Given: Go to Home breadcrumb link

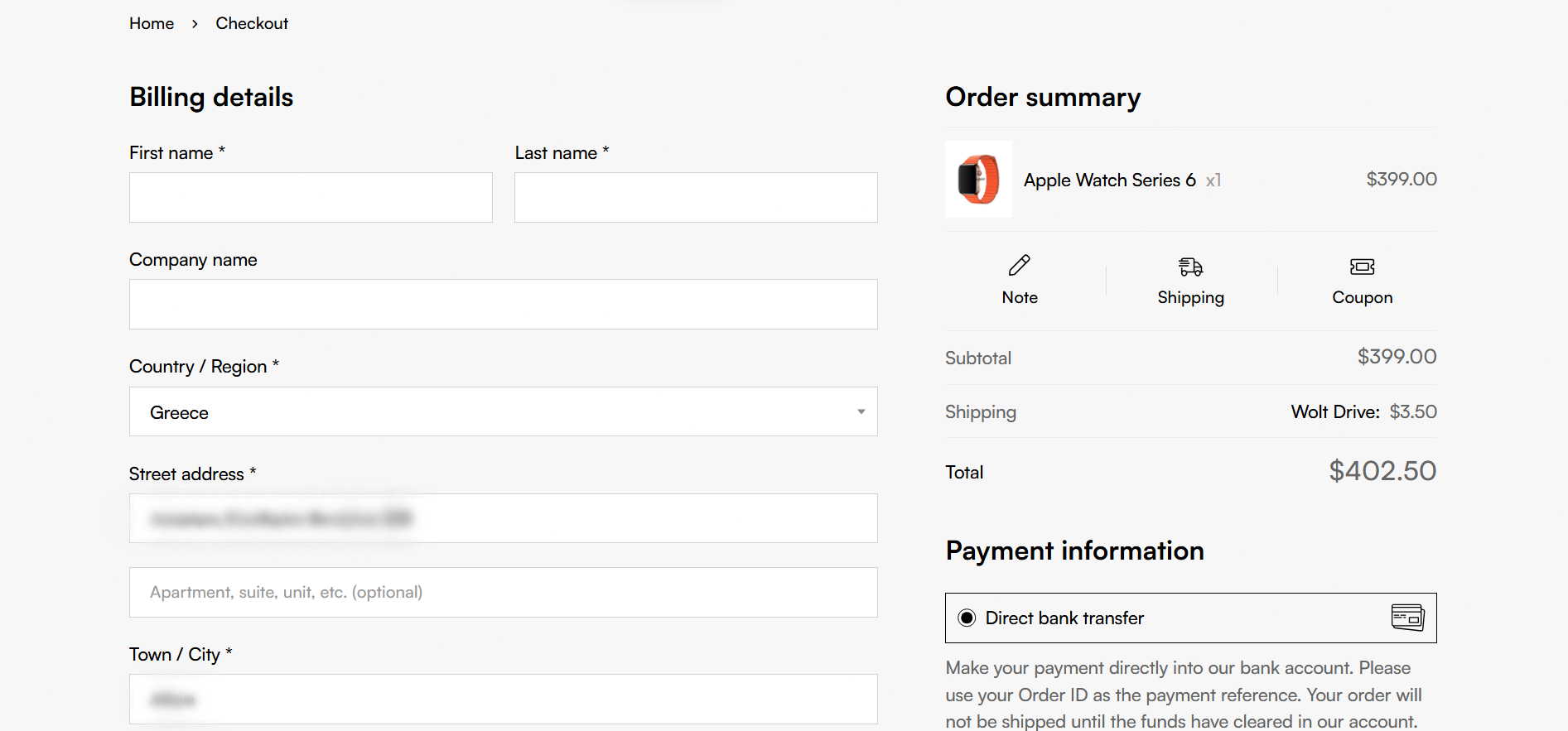Looking at the screenshot, I should pos(152,24).
